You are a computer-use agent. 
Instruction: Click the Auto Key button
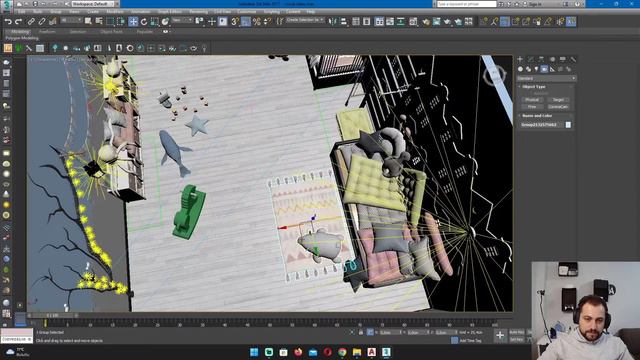[x=517, y=332]
